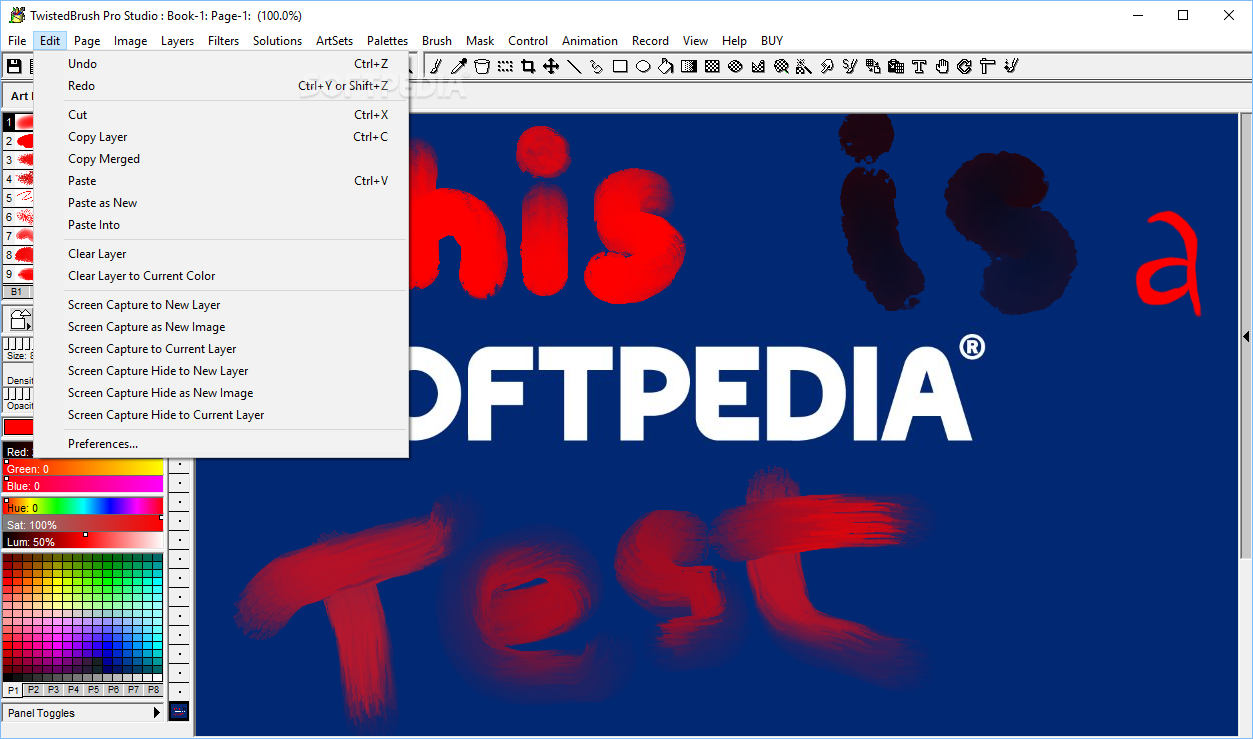The width and height of the screenshot is (1253, 739).
Task: Select the eyedropper color picker tool
Action: coord(459,66)
